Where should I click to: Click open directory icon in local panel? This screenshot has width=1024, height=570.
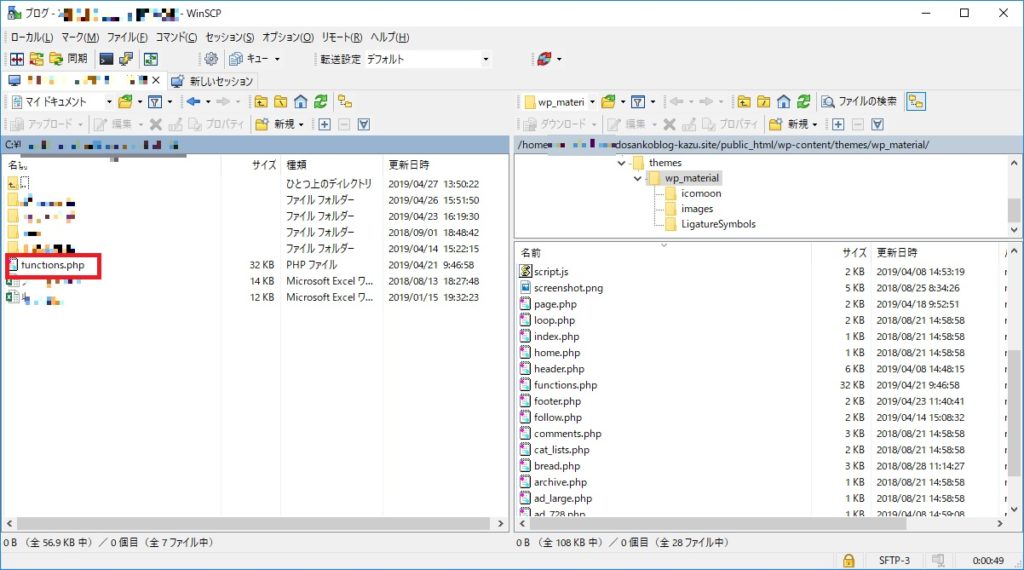point(125,102)
